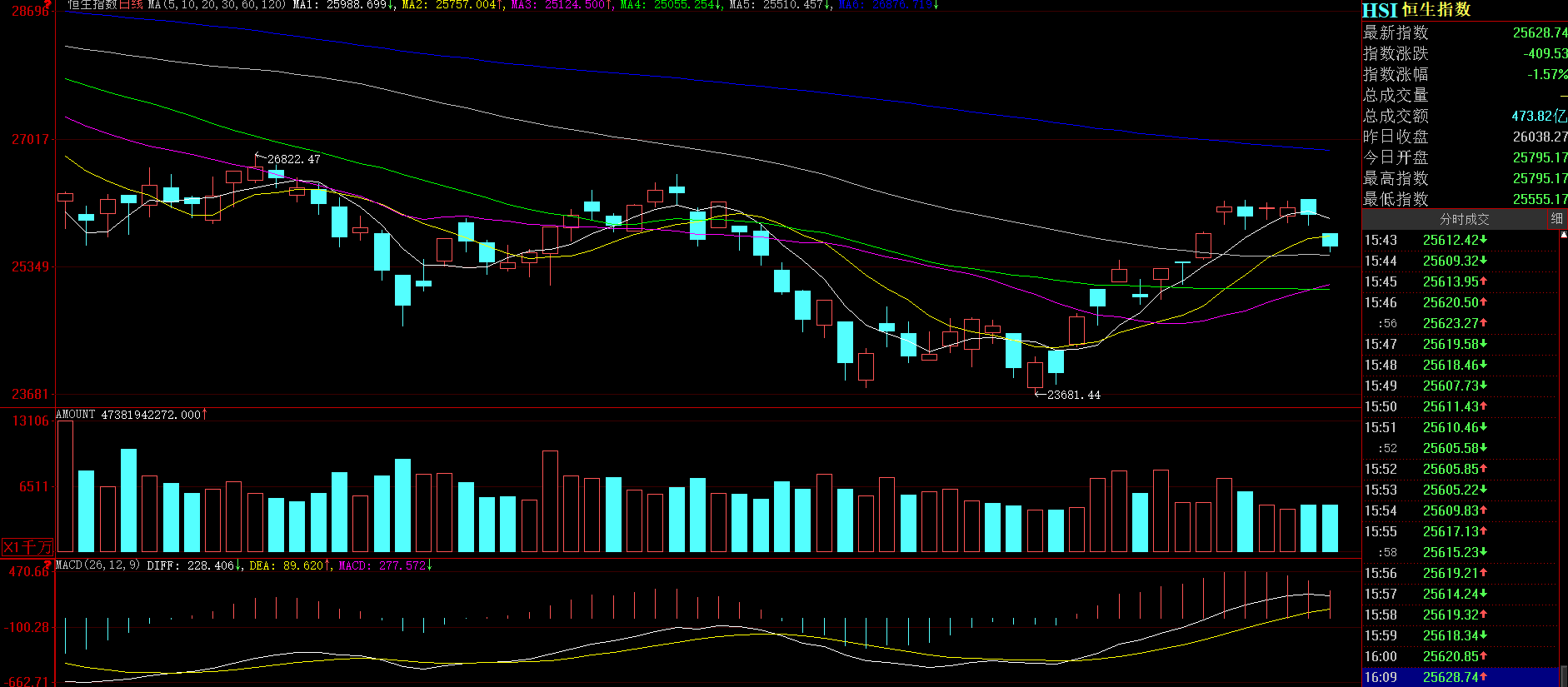The width and height of the screenshot is (1568, 687).
Task: Click the 最新指数 value 25628.74
Action: (1539, 32)
